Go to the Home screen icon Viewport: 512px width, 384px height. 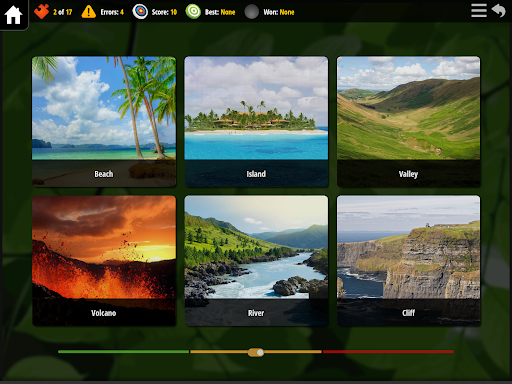click(13, 15)
